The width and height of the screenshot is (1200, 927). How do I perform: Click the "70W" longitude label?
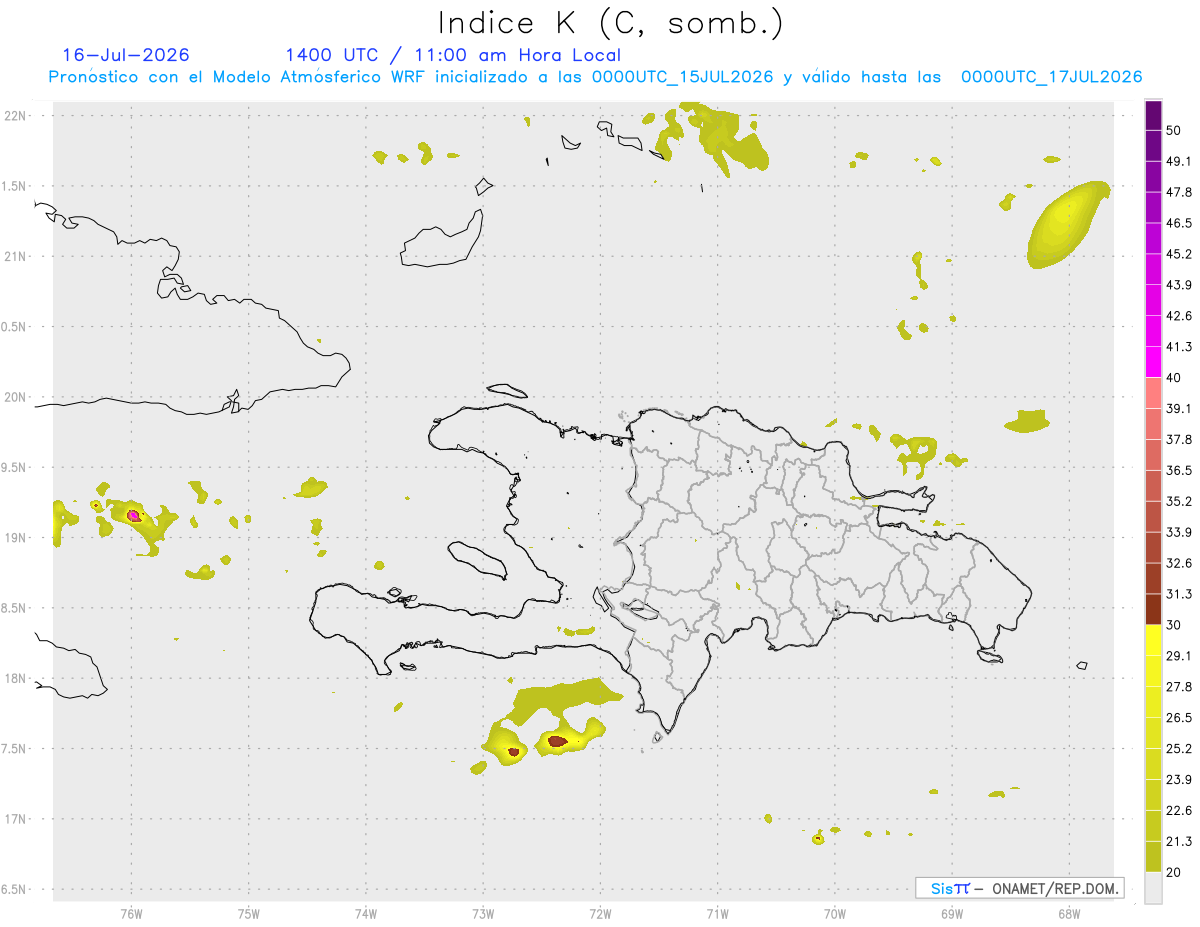[x=834, y=914]
